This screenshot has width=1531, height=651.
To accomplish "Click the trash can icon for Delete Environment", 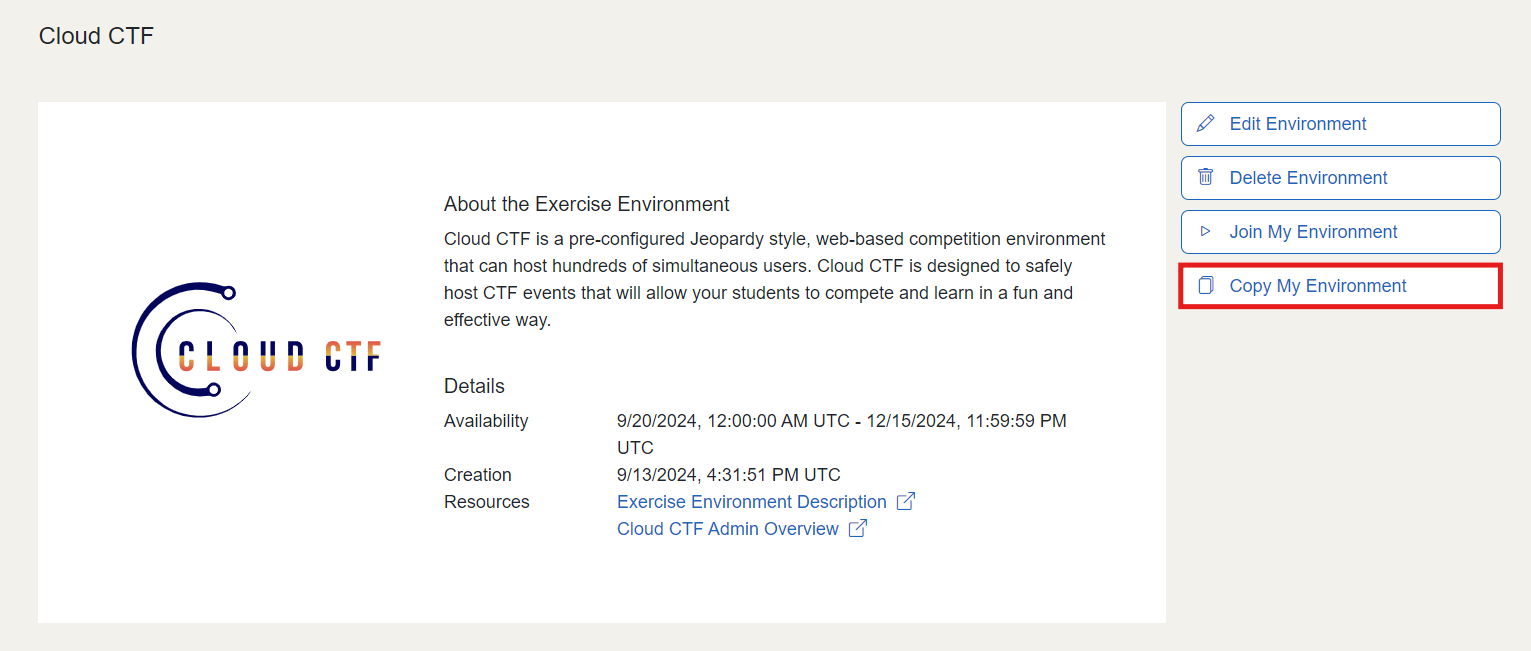I will [x=1206, y=177].
